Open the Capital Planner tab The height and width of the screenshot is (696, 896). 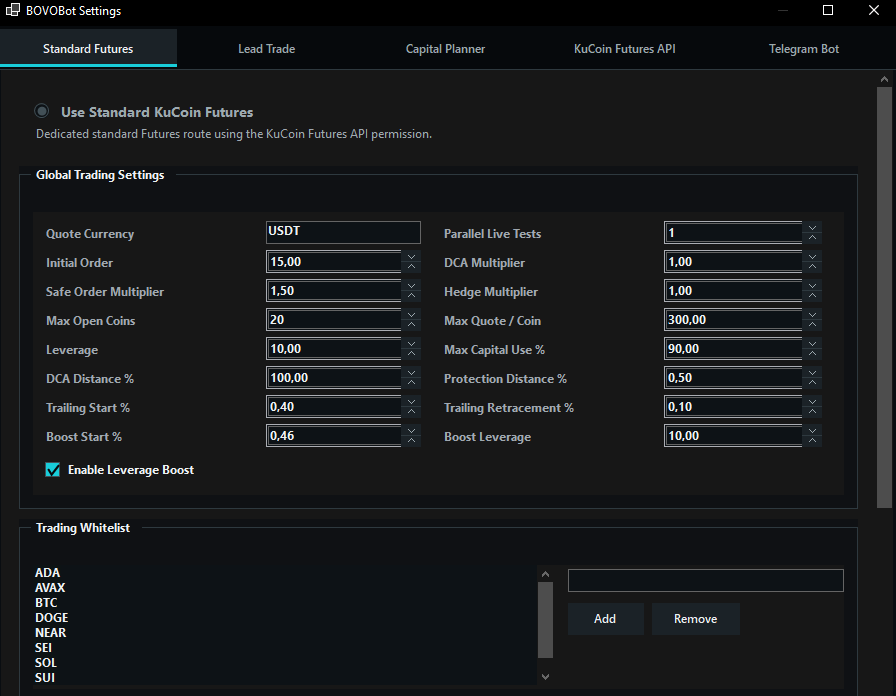pos(445,49)
